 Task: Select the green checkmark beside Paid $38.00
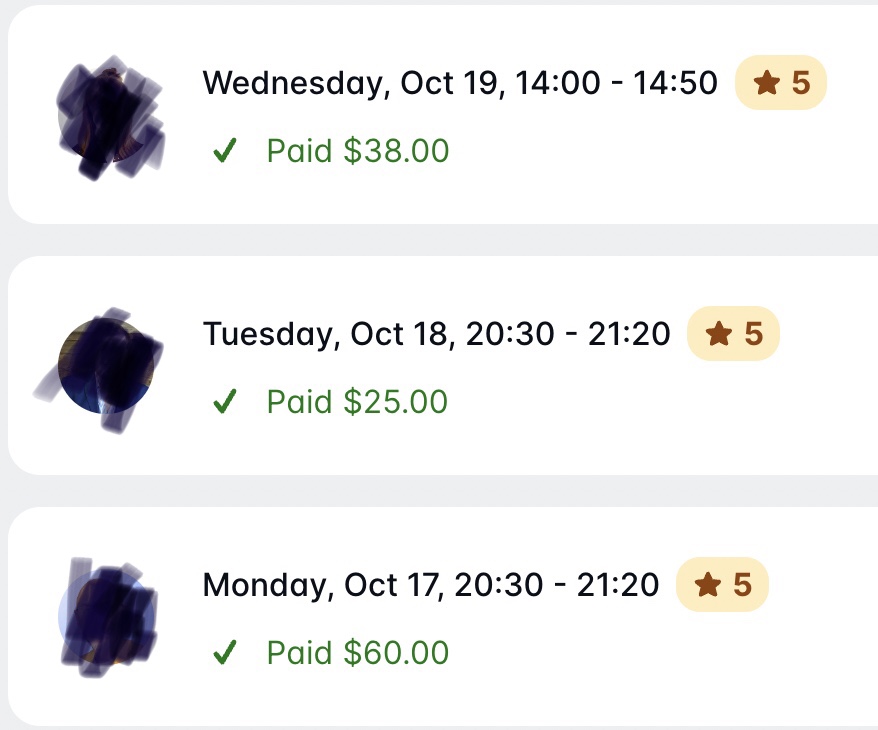point(225,150)
